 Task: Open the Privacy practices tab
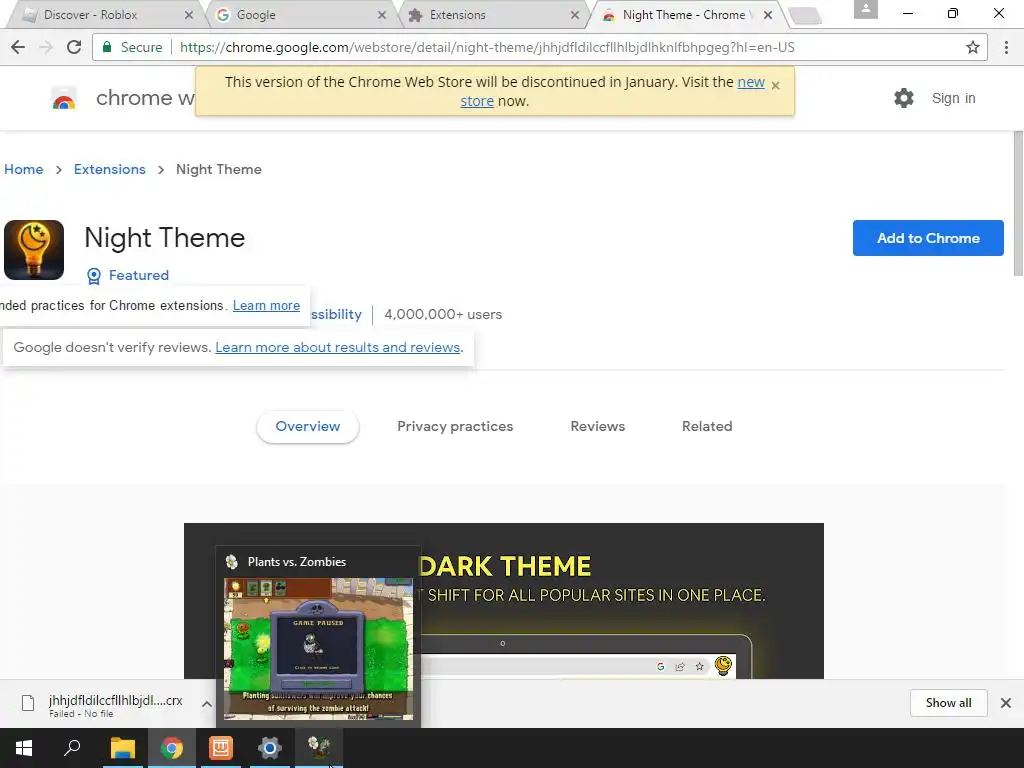pos(455,426)
